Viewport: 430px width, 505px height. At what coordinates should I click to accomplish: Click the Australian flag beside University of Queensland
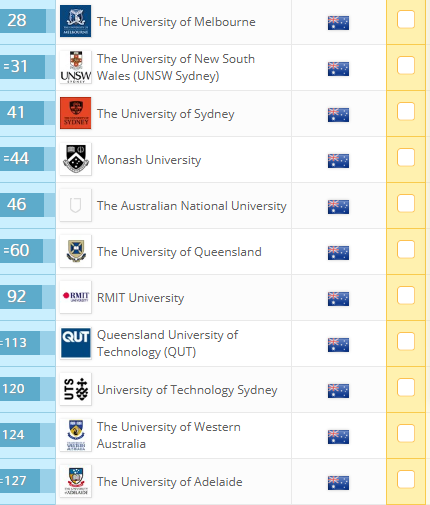[x=338, y=253]
